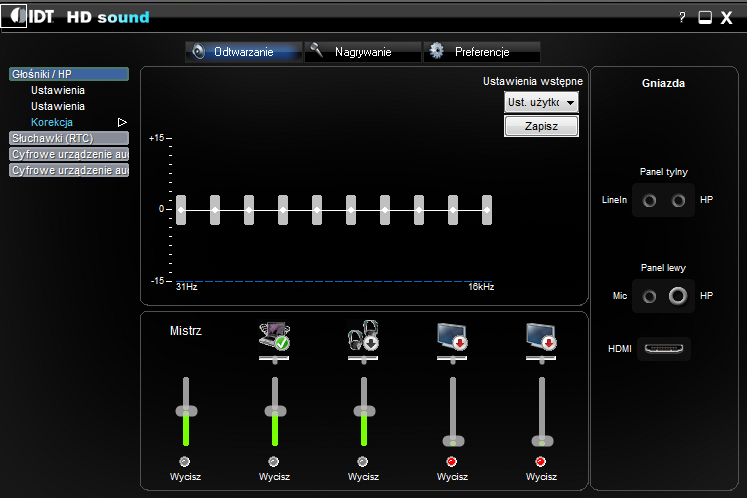747x498 pixels.
Task: Expand the Korekcja arrow in the sidebar
Action: pos(122,122)
